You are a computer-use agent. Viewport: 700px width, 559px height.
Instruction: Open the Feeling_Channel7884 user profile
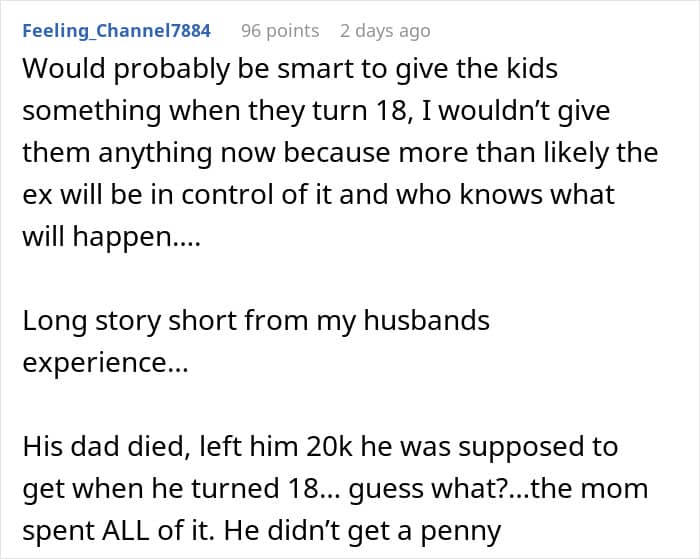pyautogui.click(x=116, y=30)
